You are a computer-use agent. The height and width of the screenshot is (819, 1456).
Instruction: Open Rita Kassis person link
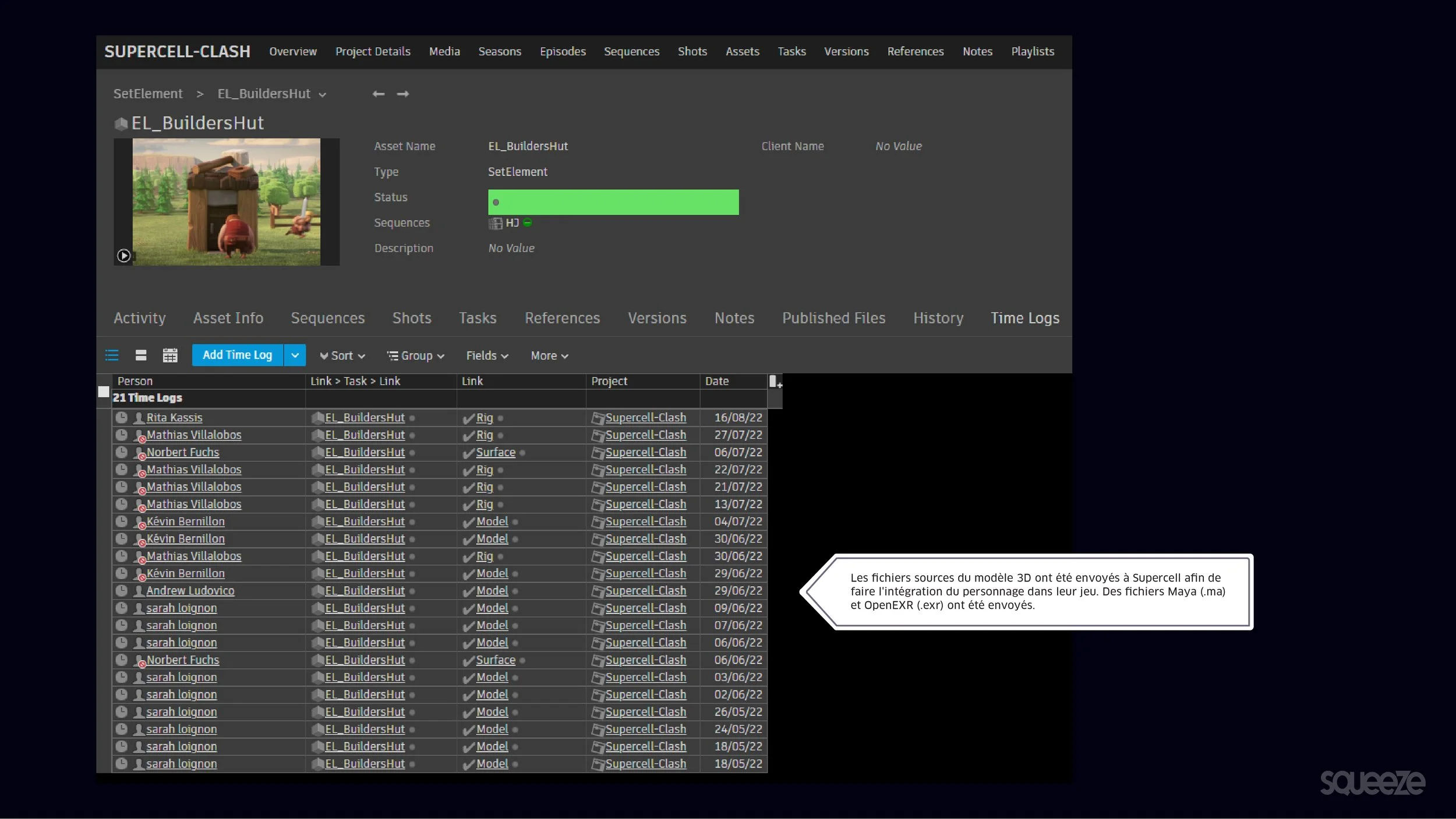coord(175,418)
